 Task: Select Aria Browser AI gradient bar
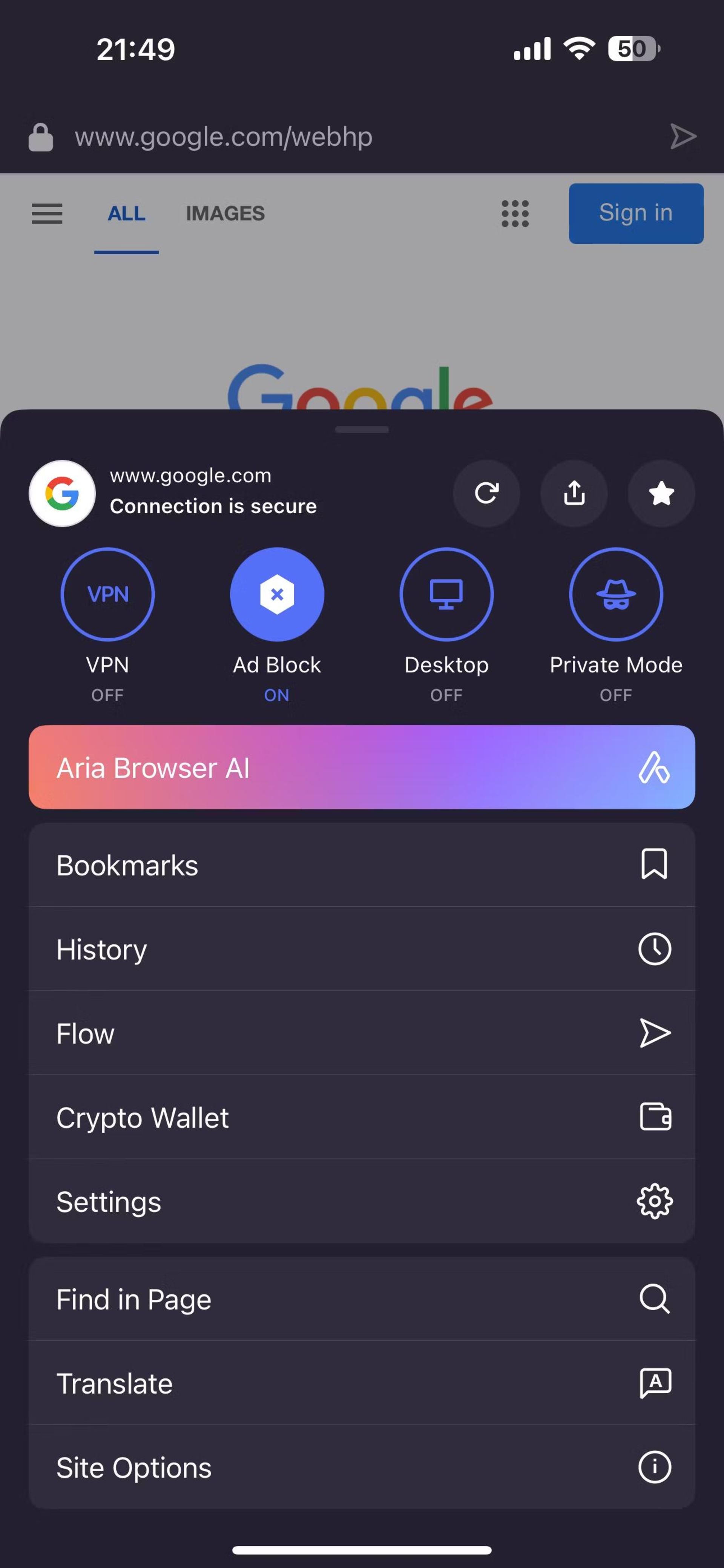click(x=362, y=768)
